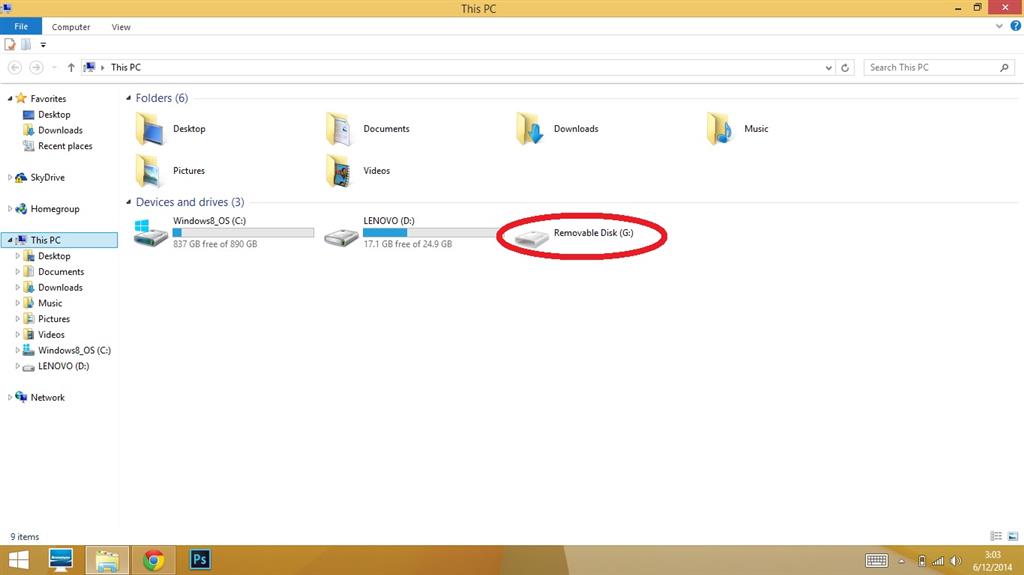This screenshot has width=1024, height=575.
Task: Open Customize Quick Access Toolbar dropdown
Action: click(x=43, y=44)
